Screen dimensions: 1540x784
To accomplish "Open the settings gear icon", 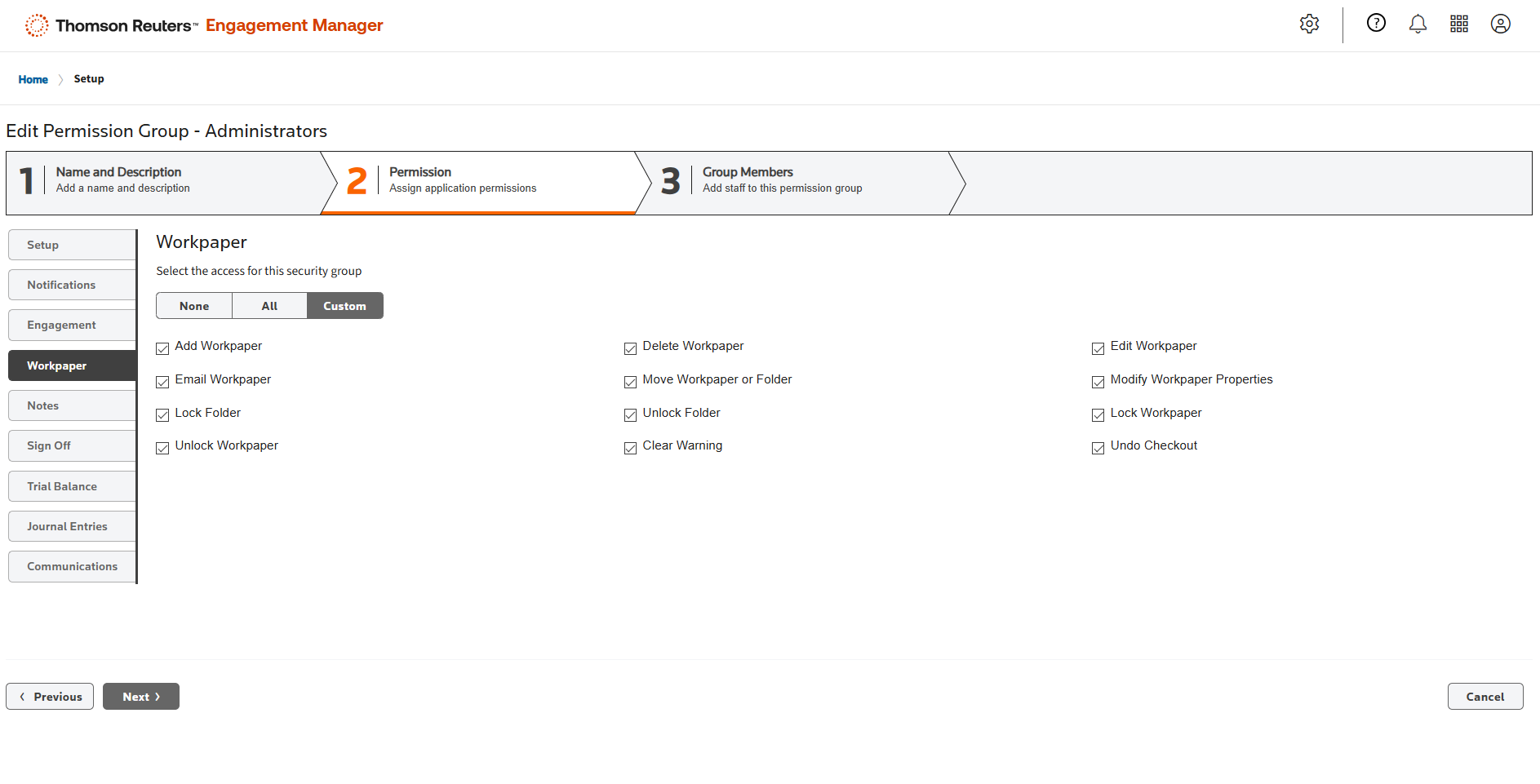I will click(1309, 24).
